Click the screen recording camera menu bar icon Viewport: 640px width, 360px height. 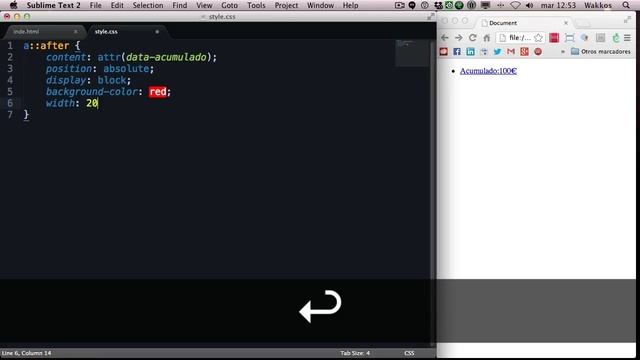click(x=400, y=5)
